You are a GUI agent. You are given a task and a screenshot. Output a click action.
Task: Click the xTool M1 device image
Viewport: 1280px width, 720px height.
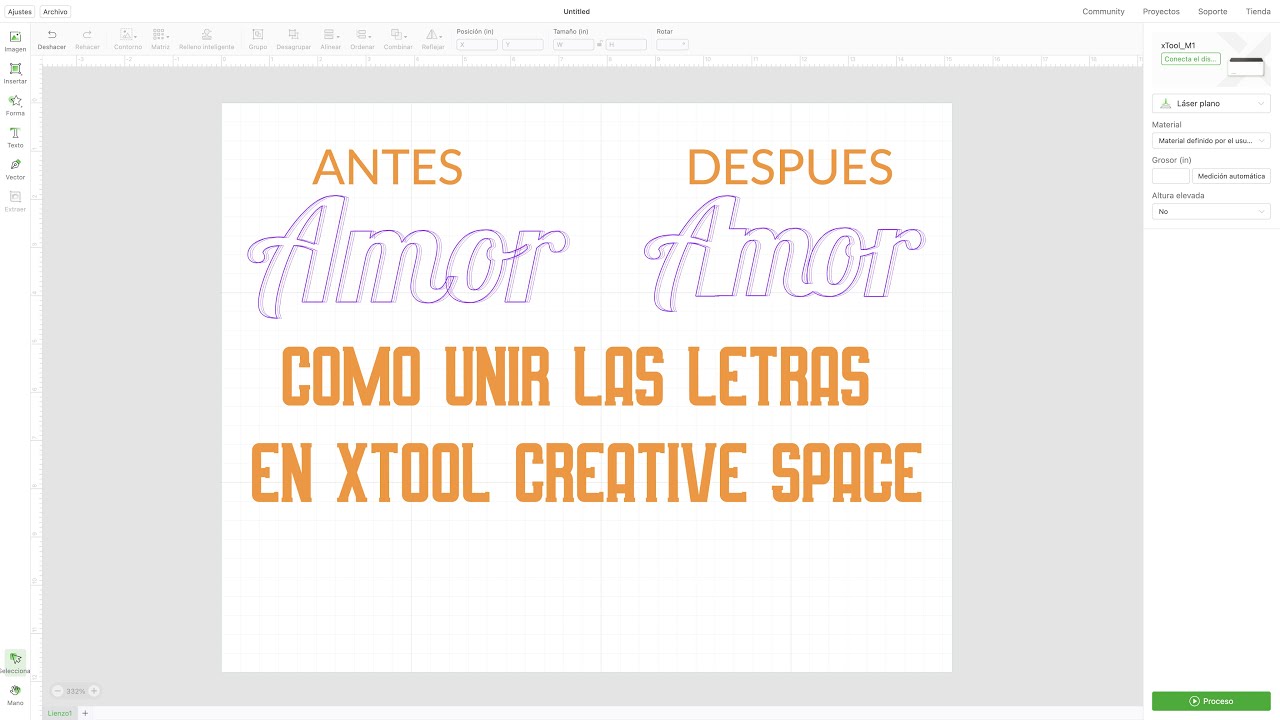coord(1246,66)
